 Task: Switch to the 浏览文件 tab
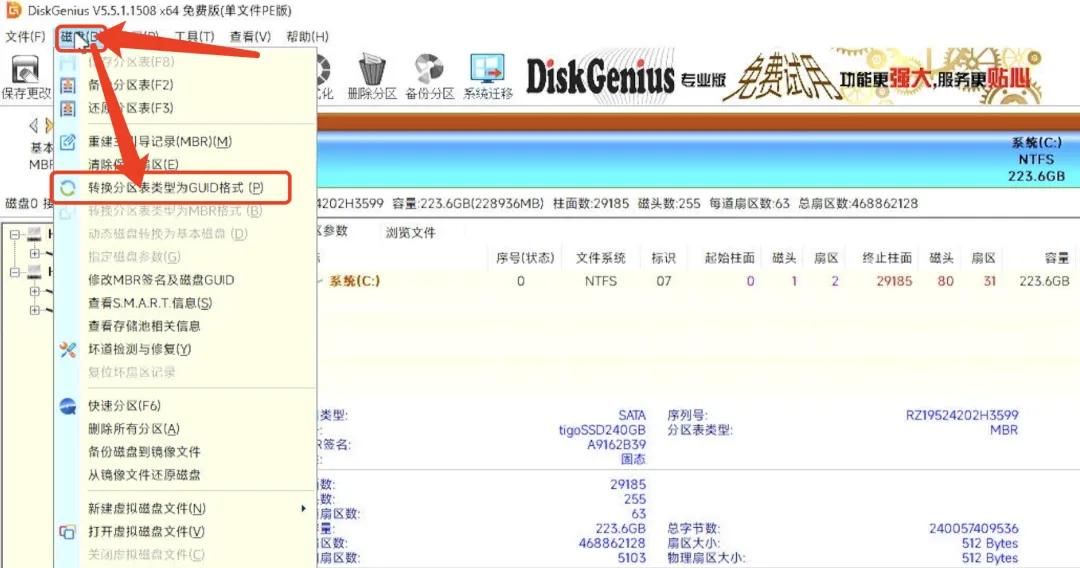pyautogui.click(x=410, y=232)
